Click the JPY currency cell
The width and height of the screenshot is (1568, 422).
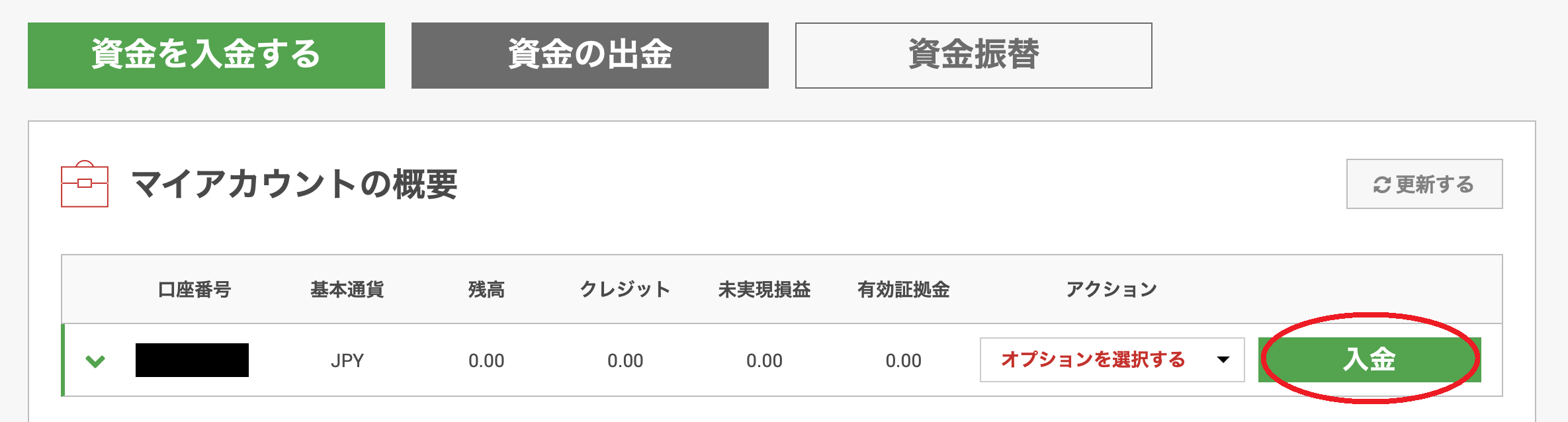coord(347,361)
